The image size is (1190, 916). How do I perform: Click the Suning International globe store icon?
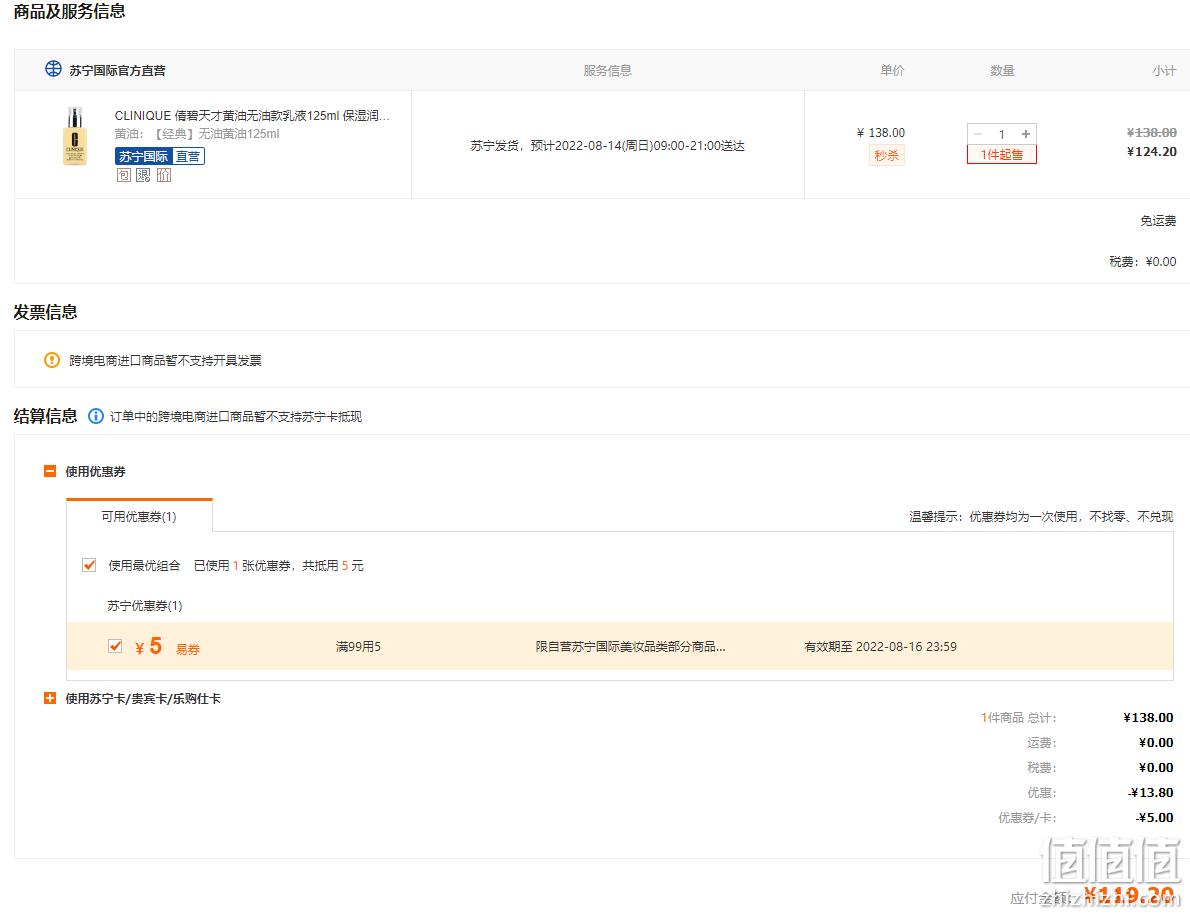[53, 69]
